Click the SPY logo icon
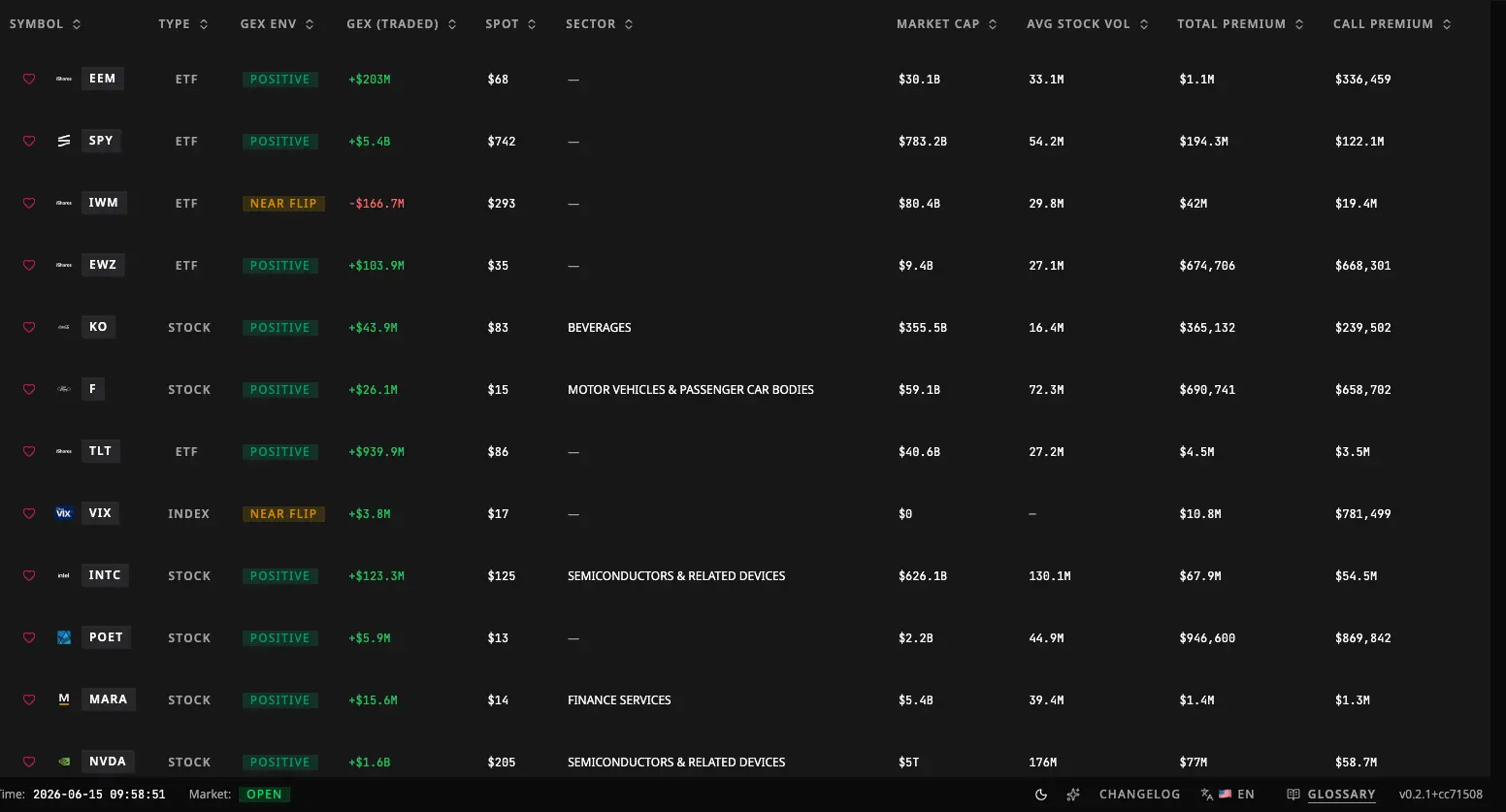The width and height of the screenshot is (1506, 812). pos(64,141)
